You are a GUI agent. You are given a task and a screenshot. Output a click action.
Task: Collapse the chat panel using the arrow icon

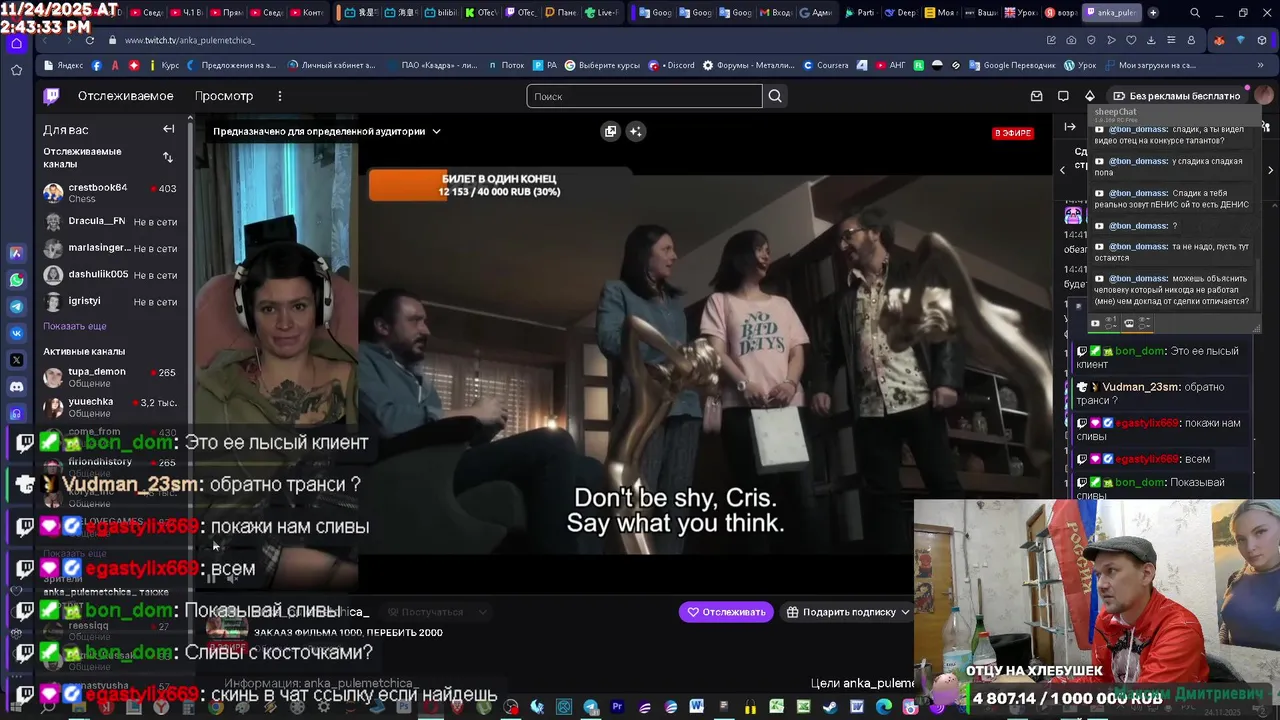(1070, 127)
